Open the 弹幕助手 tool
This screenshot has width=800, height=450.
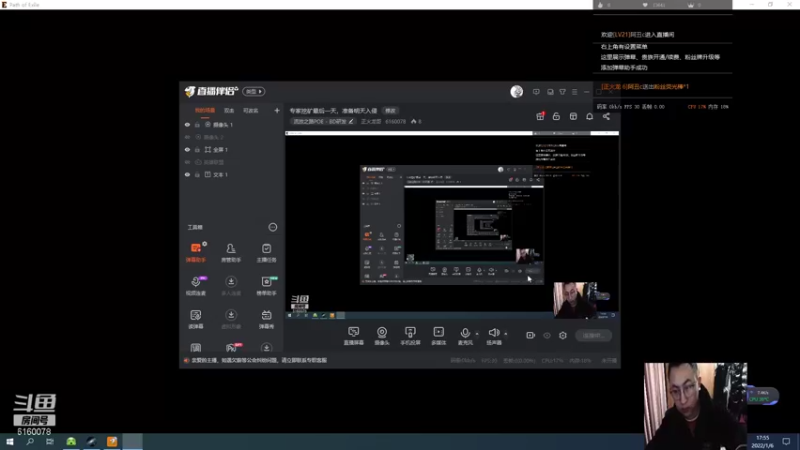[x=196, y=252]
